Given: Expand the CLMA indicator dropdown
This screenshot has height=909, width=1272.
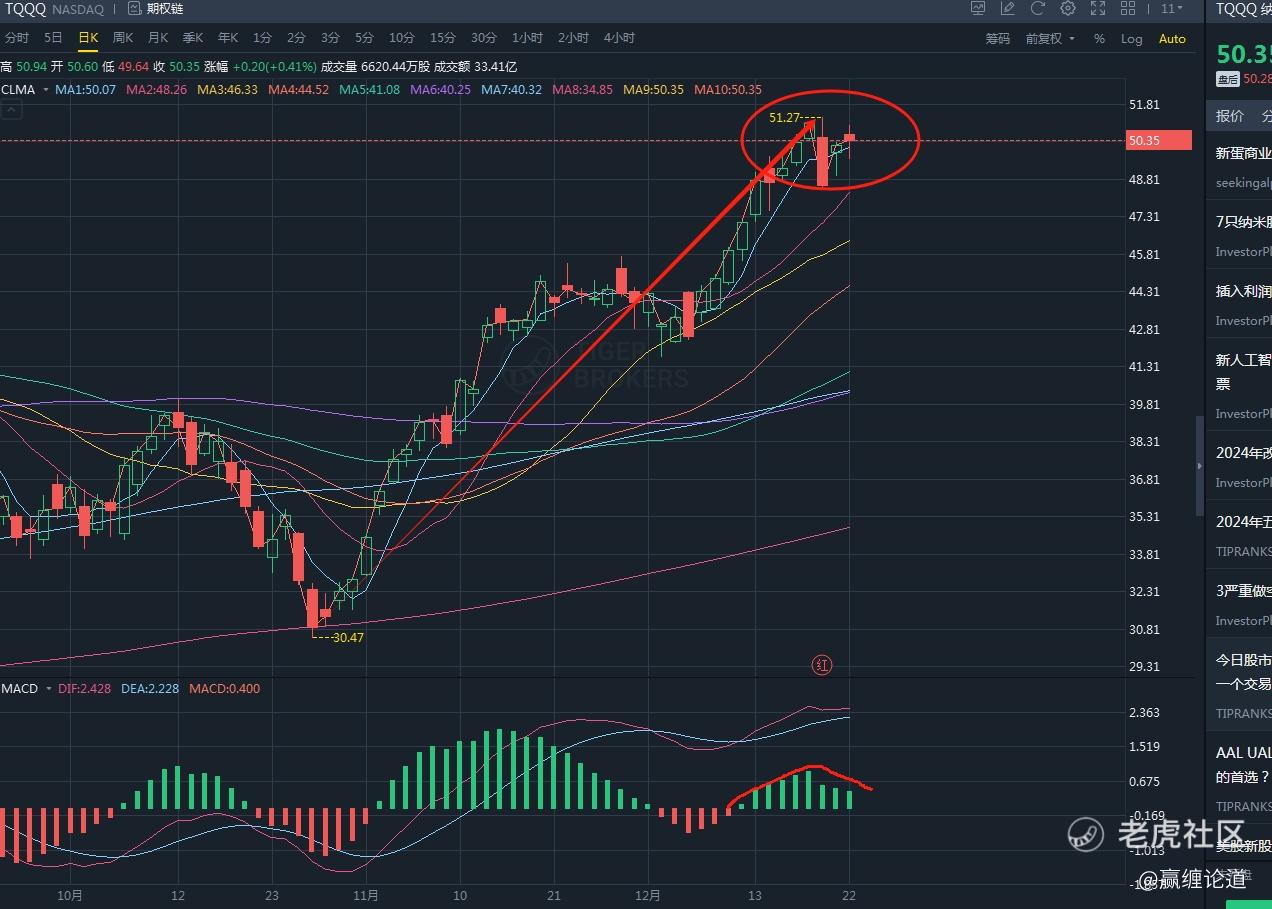Looking at the screenshot, I should pos(45,90).
